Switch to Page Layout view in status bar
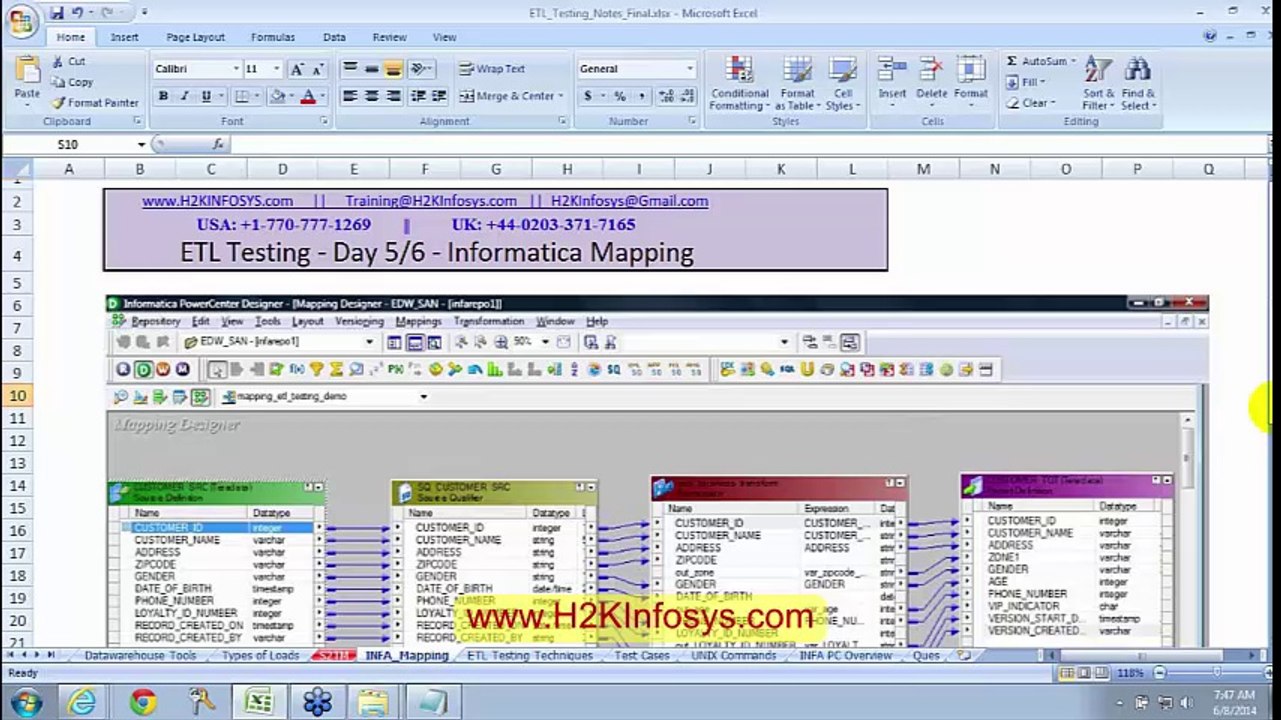This screenshot has height=720, width=1281. point(1084,673)
